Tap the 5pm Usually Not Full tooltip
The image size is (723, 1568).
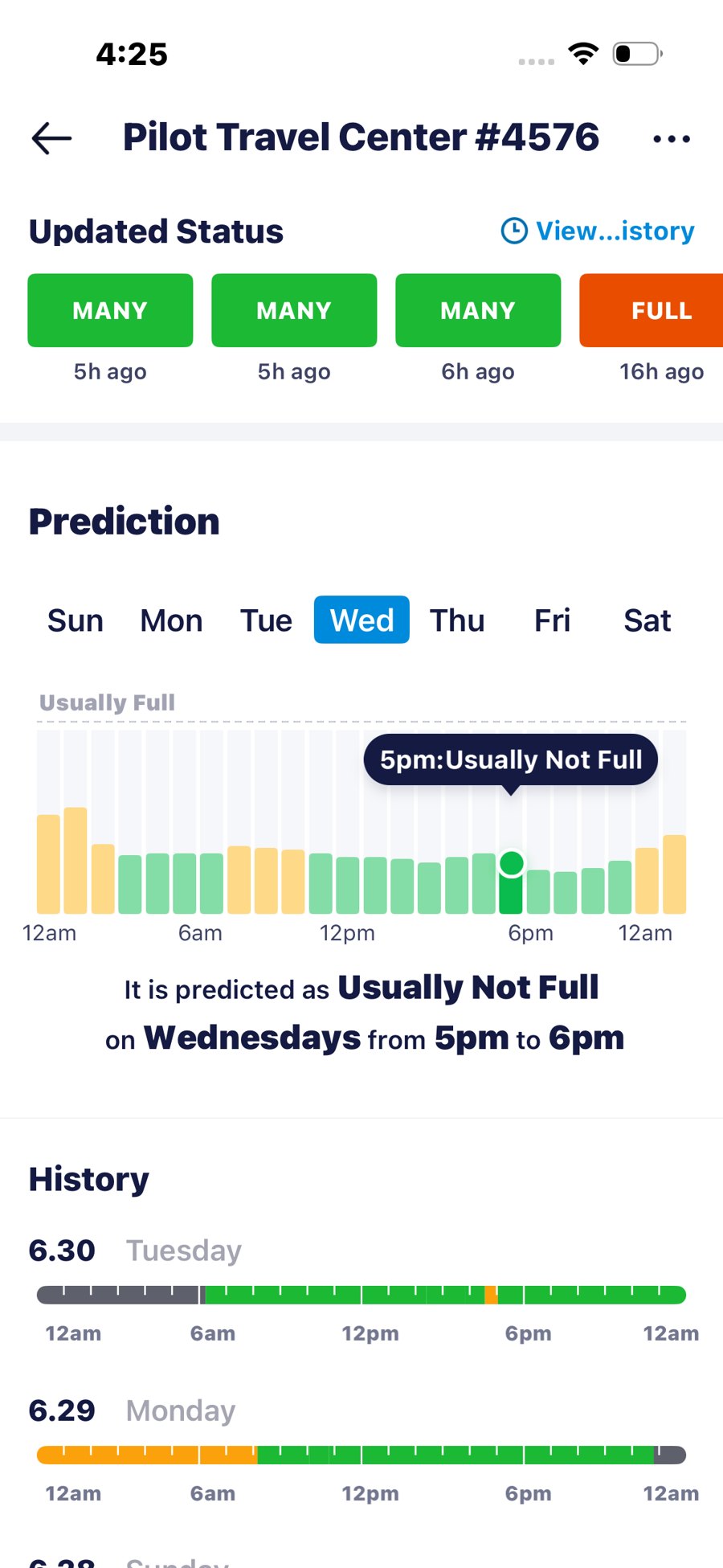tap(511, 759)
